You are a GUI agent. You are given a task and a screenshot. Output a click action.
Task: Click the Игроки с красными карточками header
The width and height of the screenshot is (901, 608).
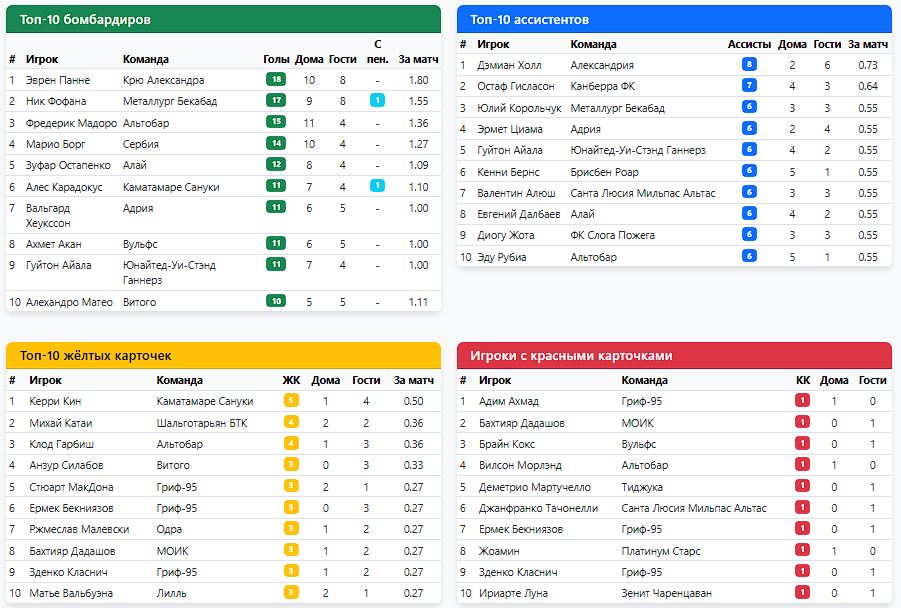[x=674, y=356]
